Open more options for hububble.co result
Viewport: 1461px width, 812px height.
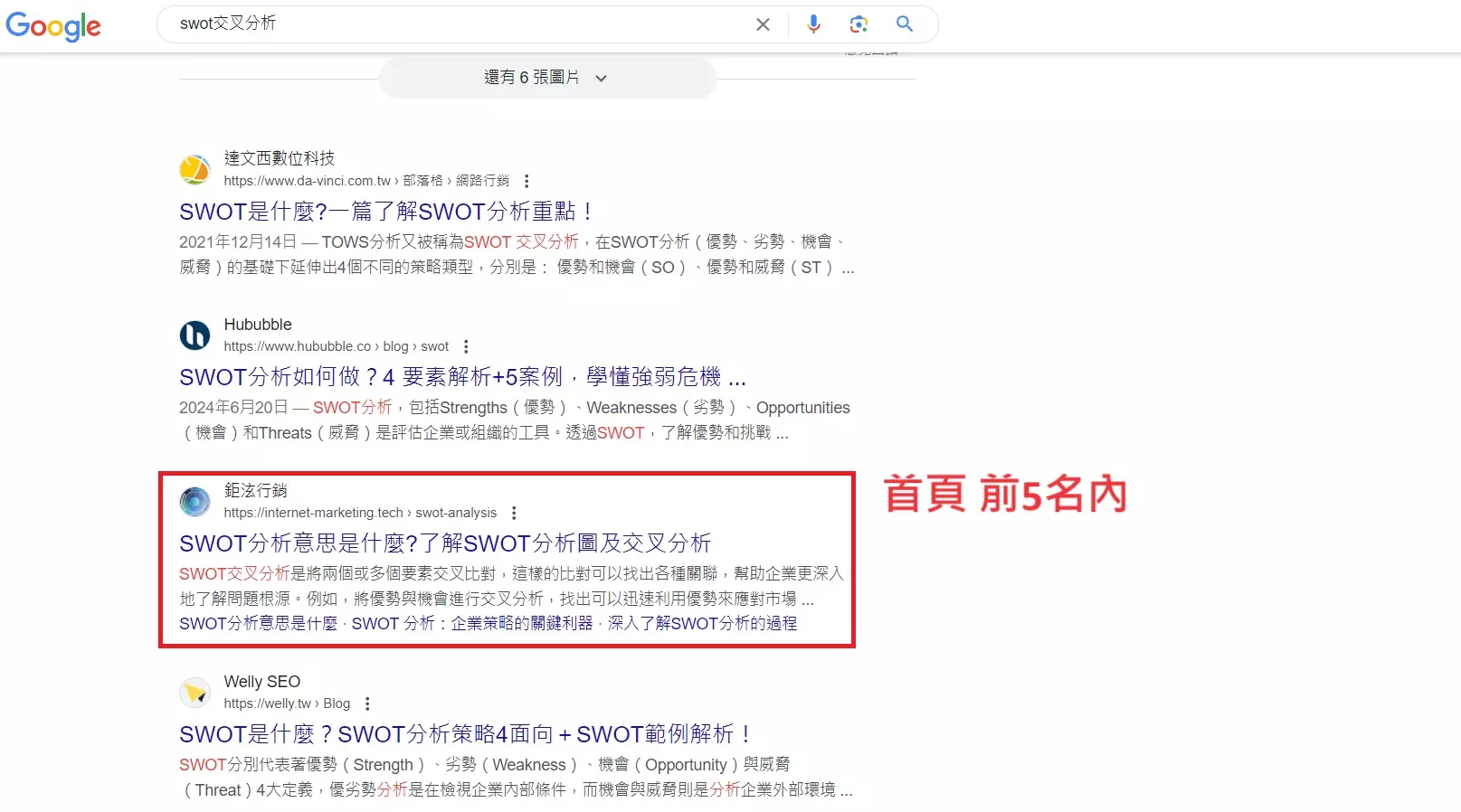coord(466,346)
